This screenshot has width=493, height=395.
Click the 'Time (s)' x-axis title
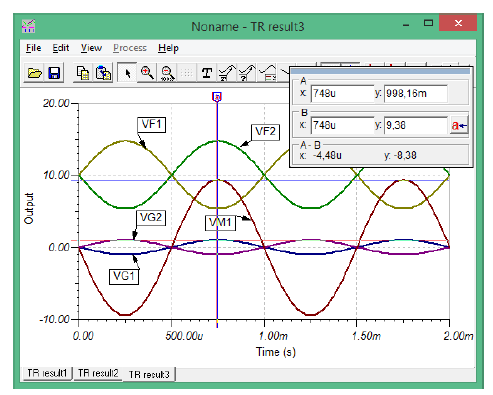[x=276, y=352]
